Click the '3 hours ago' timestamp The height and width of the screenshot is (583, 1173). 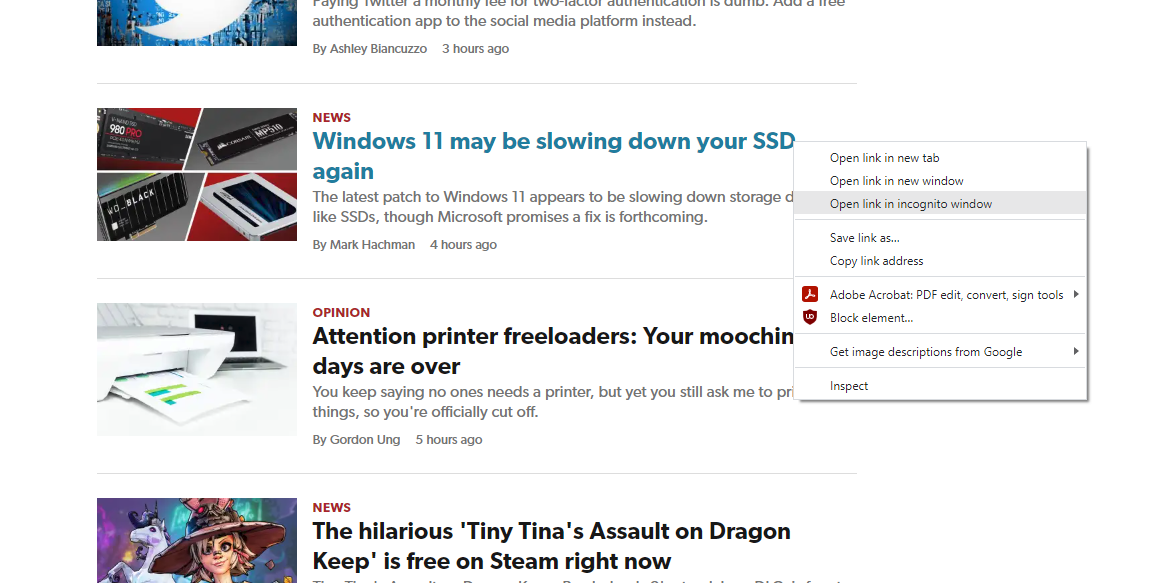point(475,49)
